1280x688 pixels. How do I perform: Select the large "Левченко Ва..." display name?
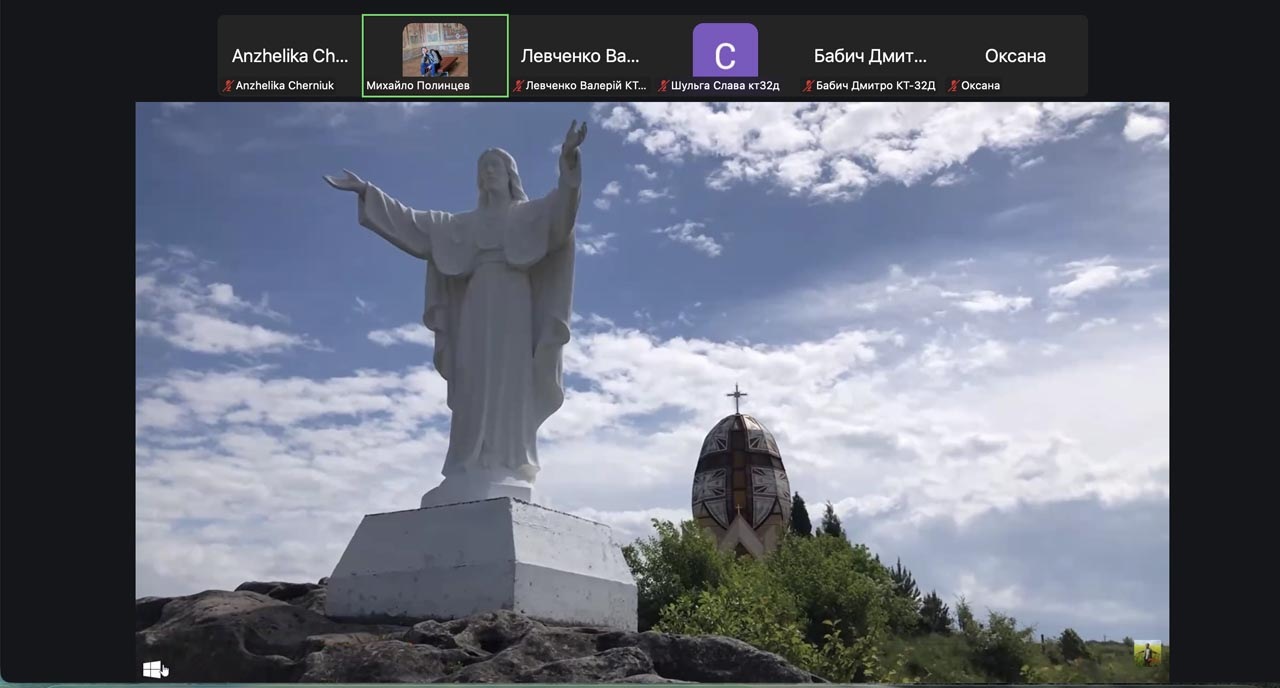coord(580,56)
